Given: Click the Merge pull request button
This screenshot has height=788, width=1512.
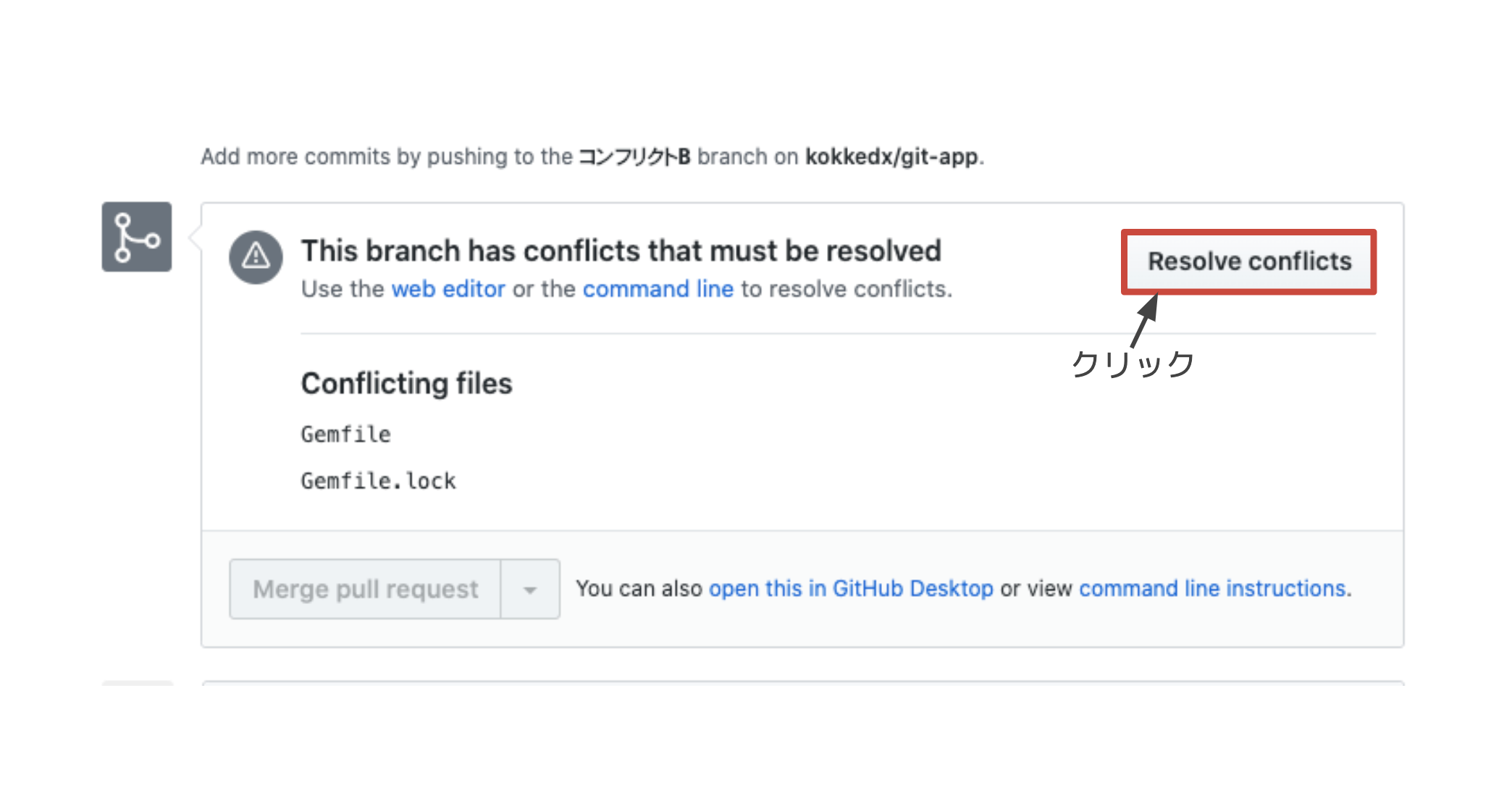Looking at the screenshot, I should coord(365,589).
